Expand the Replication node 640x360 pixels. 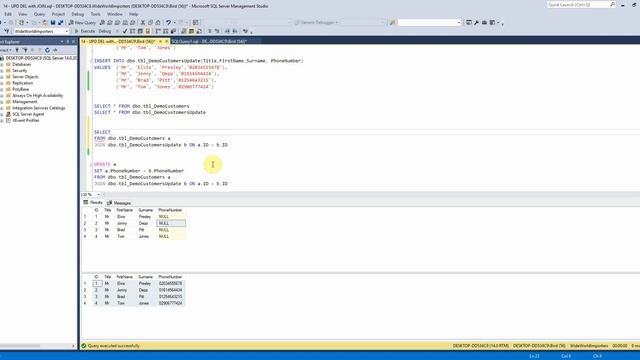2,83
